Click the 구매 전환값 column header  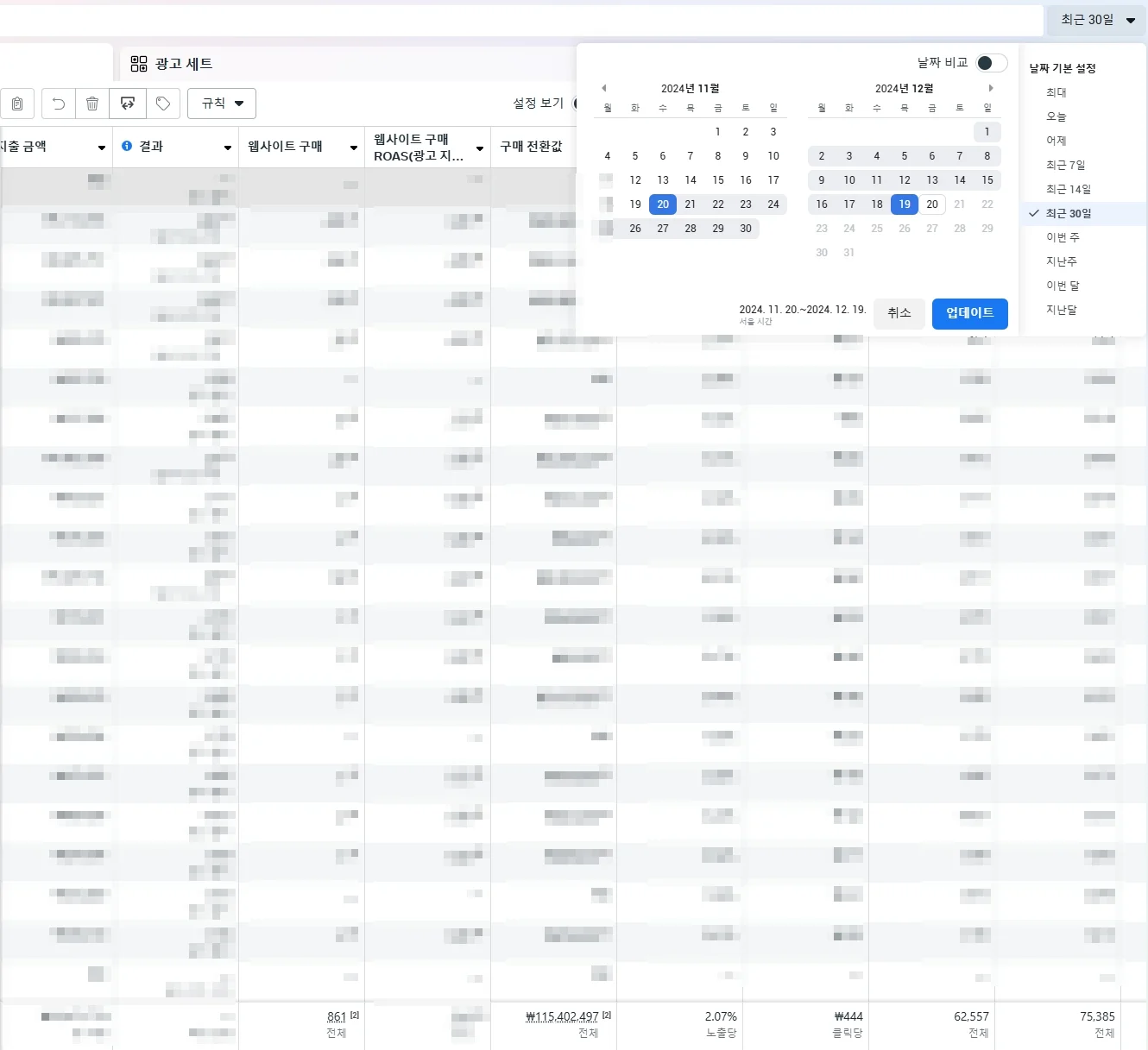[x=531, y=147]
